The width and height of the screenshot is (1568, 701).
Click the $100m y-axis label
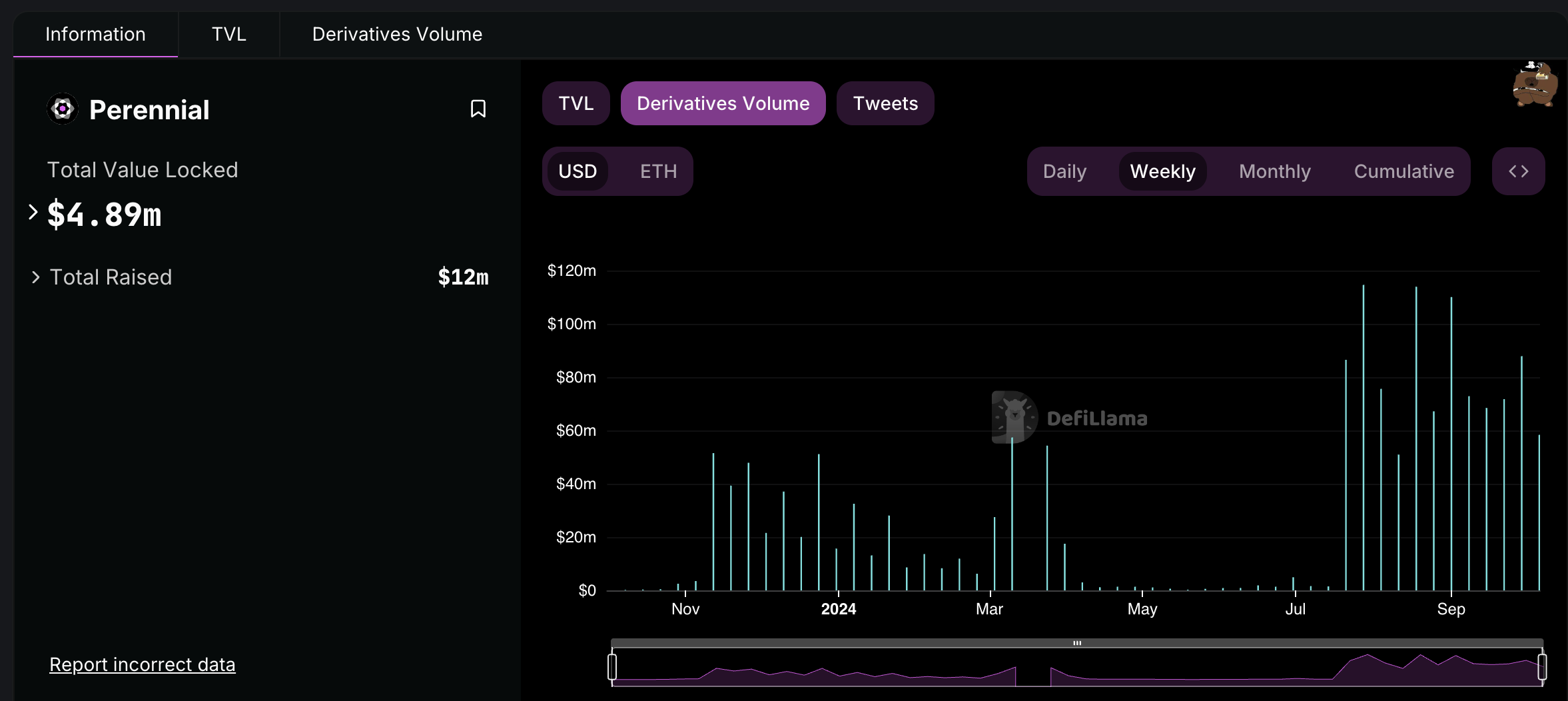pos(572,324)
